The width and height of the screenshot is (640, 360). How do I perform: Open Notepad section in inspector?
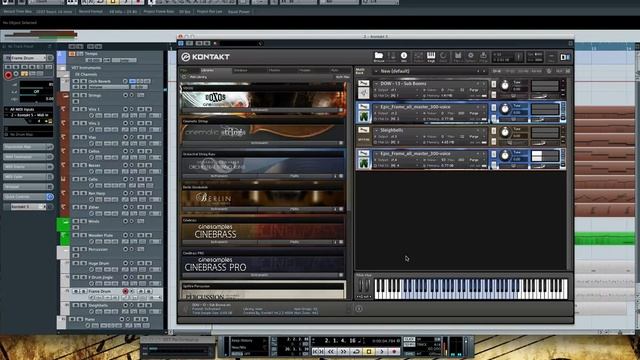tap(28, 187)
